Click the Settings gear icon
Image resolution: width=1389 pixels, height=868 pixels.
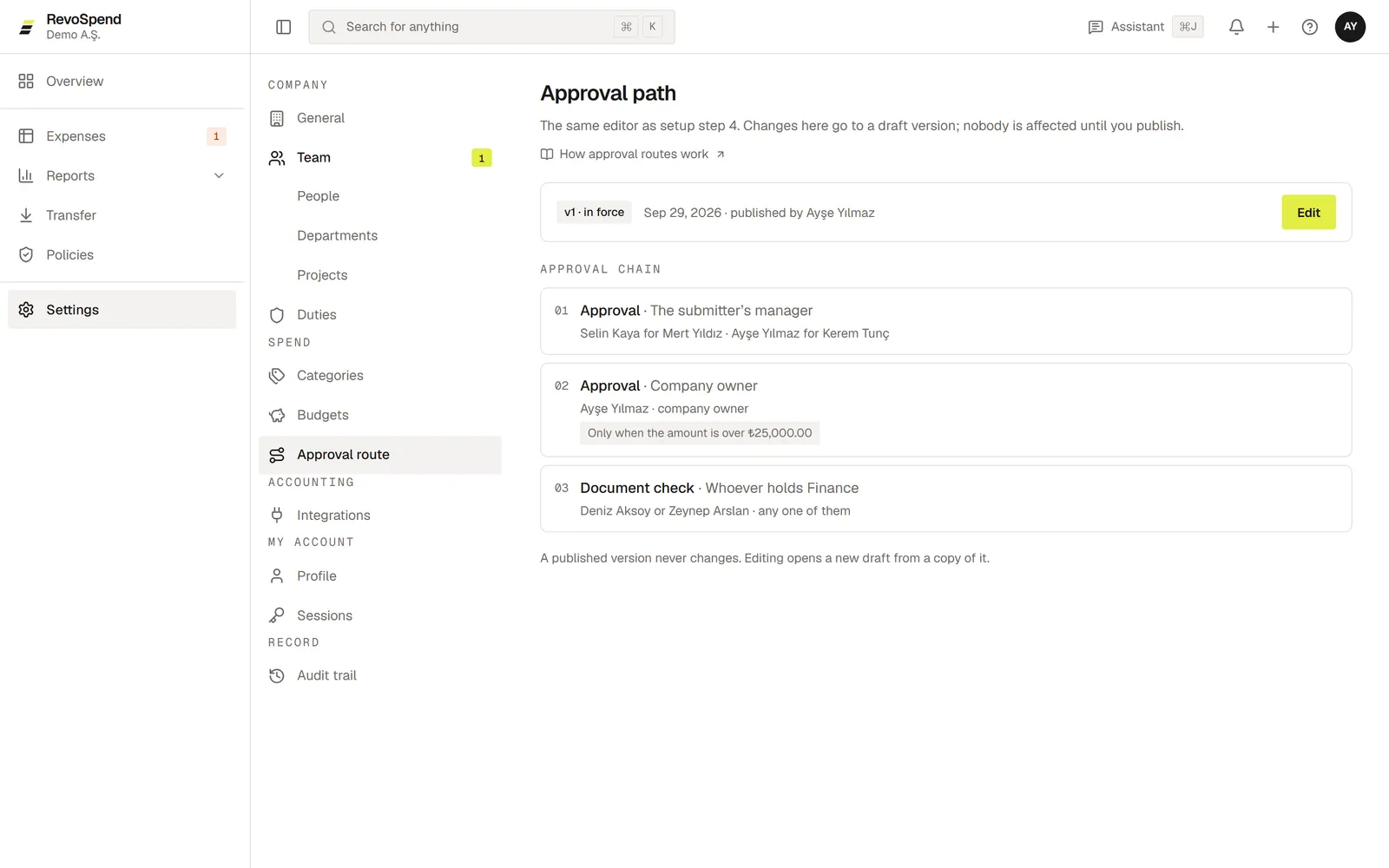tap(26, 310)
